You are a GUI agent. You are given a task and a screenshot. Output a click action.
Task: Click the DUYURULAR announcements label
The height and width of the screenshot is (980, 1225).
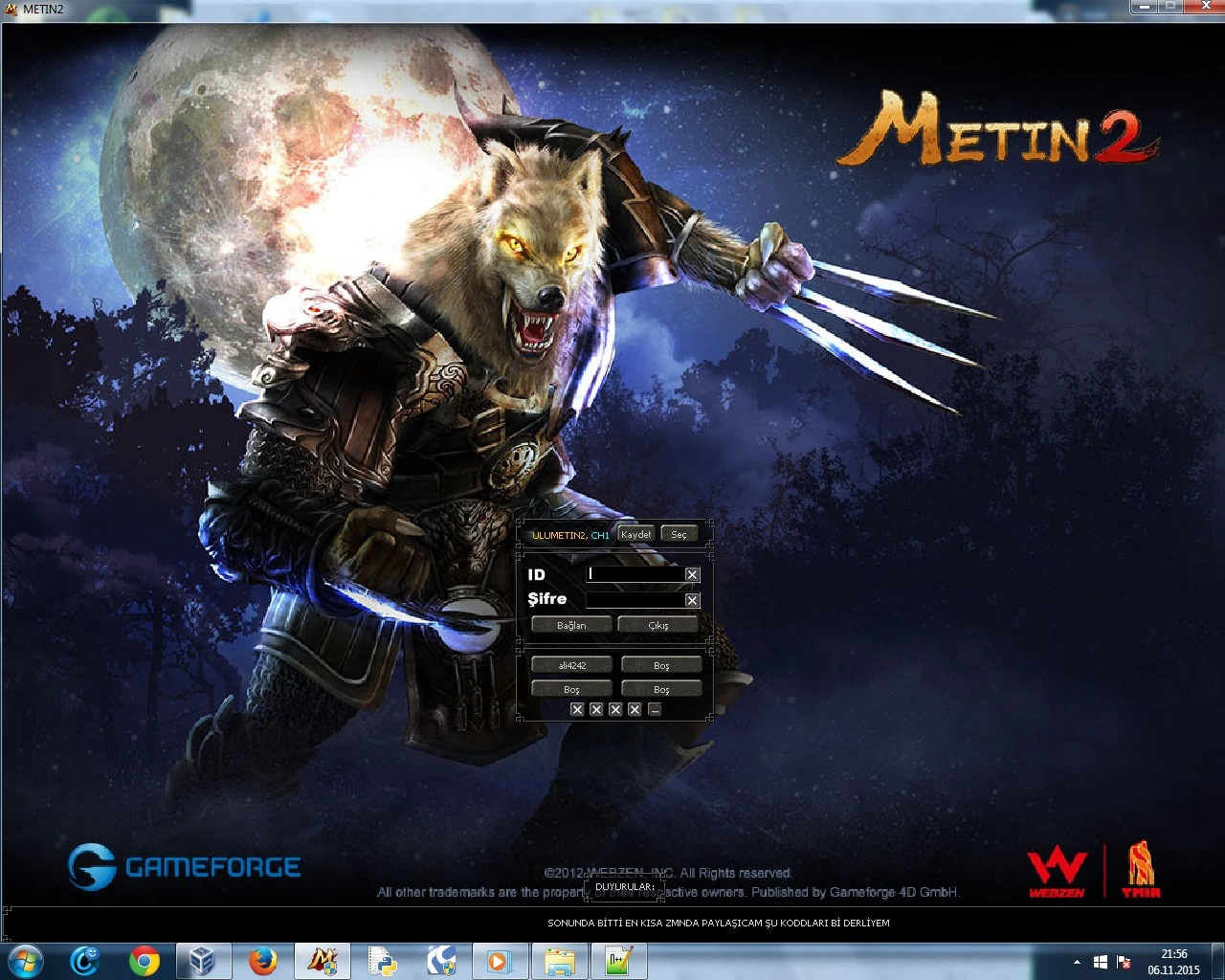point(624,887)
